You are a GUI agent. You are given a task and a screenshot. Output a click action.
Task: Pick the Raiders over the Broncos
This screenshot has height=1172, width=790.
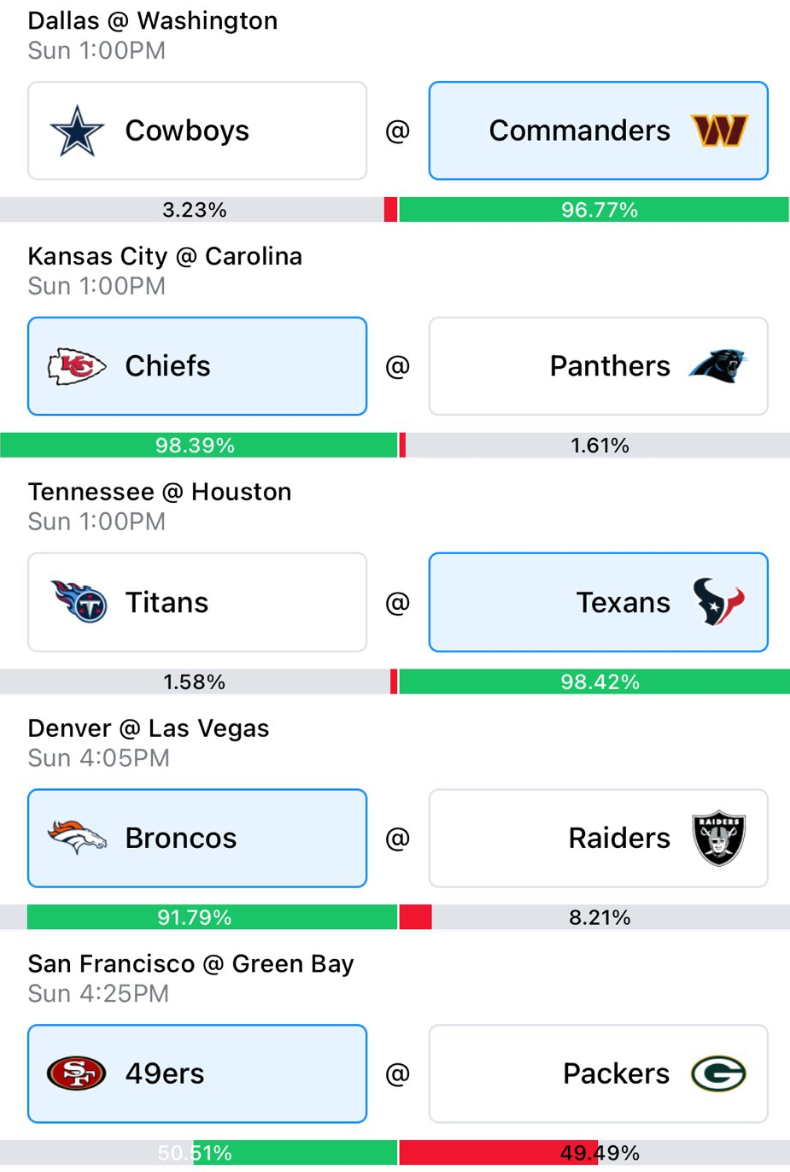pyautogui.click(x=598, y=838)
